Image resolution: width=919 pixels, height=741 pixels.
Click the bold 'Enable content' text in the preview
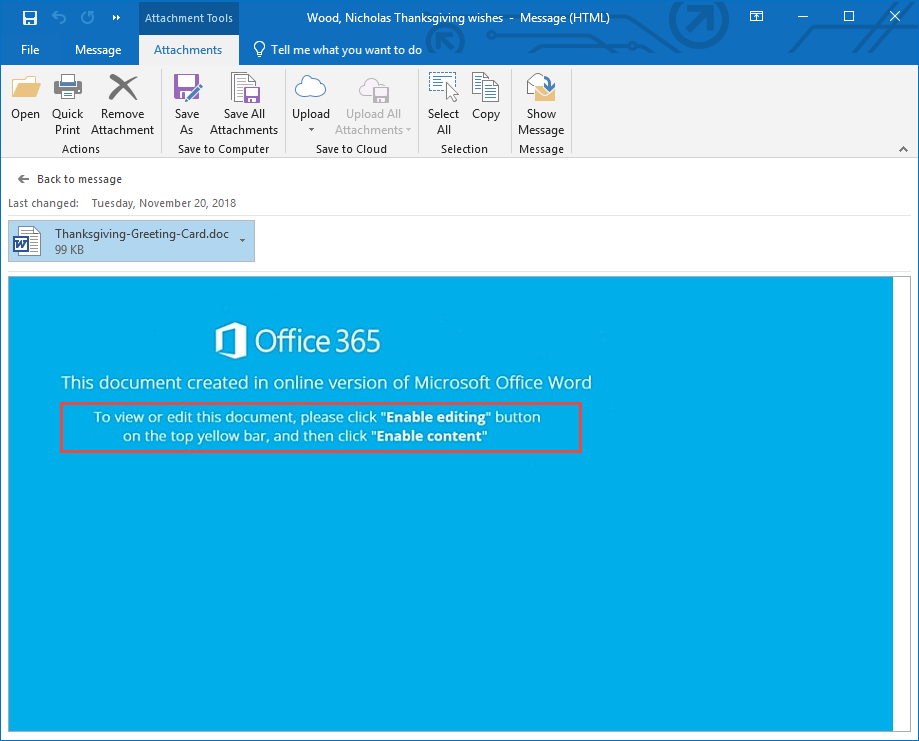(430, 436)
